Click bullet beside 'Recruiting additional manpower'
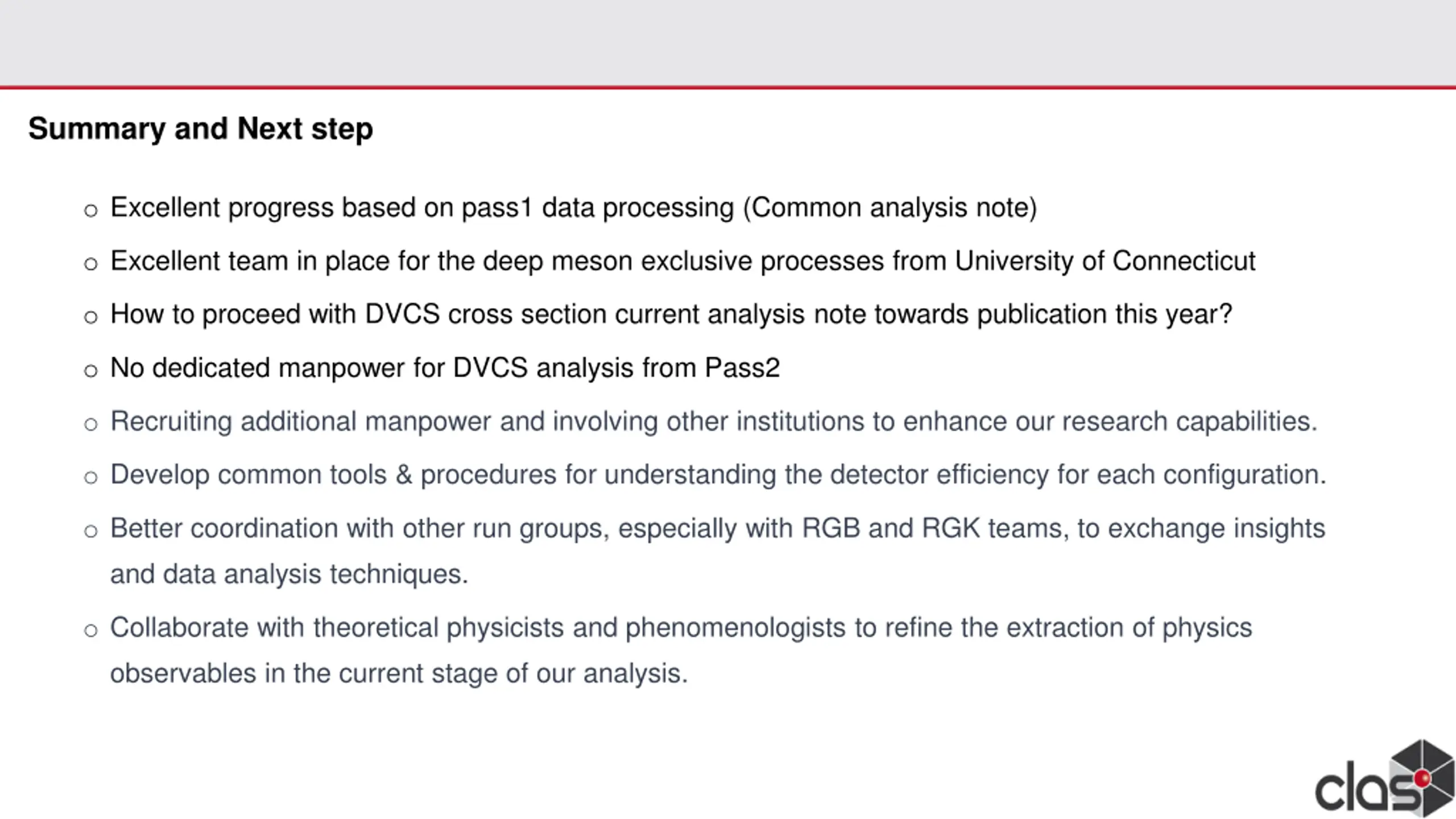The width and height of the screenshot is (1456, 819). pyautogui.click(x=90, y=424)
